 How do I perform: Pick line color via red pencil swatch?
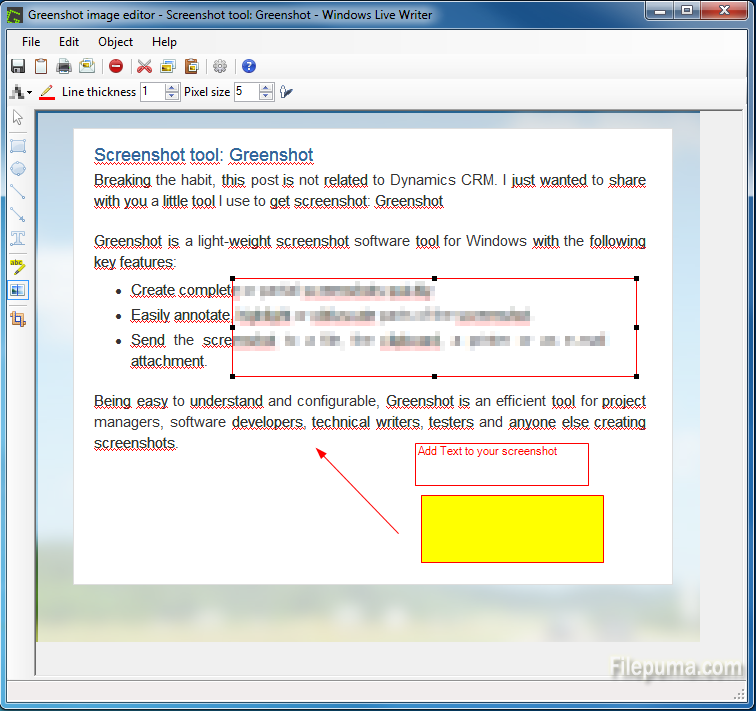click(x=47, y=92)
